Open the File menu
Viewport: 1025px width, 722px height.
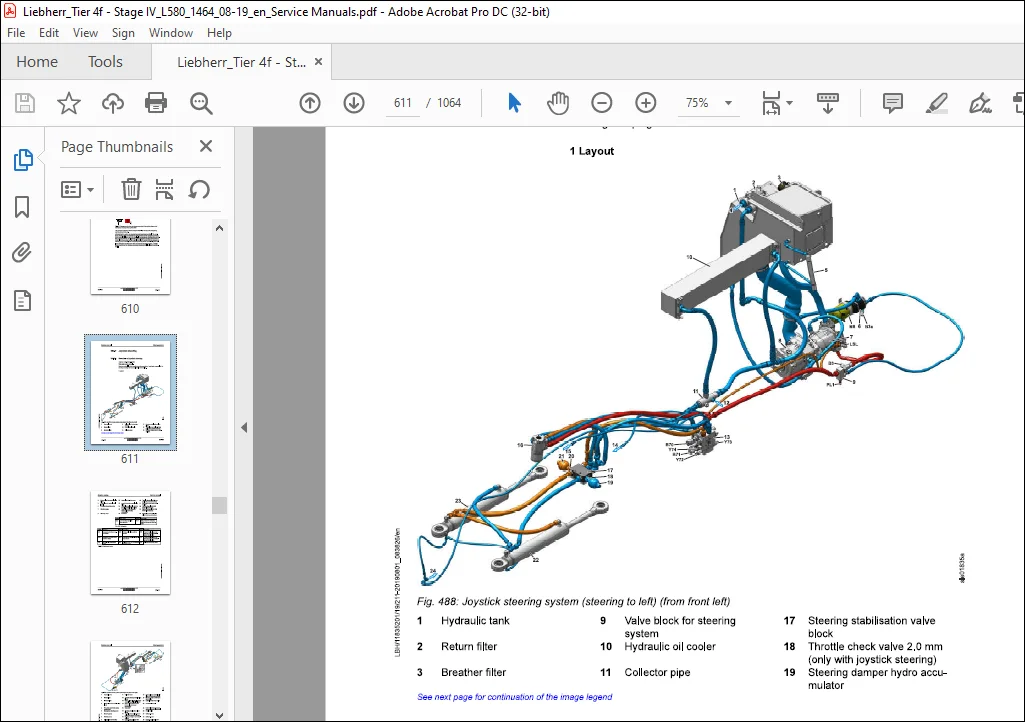pyautogui.click(x=16, y=33)
